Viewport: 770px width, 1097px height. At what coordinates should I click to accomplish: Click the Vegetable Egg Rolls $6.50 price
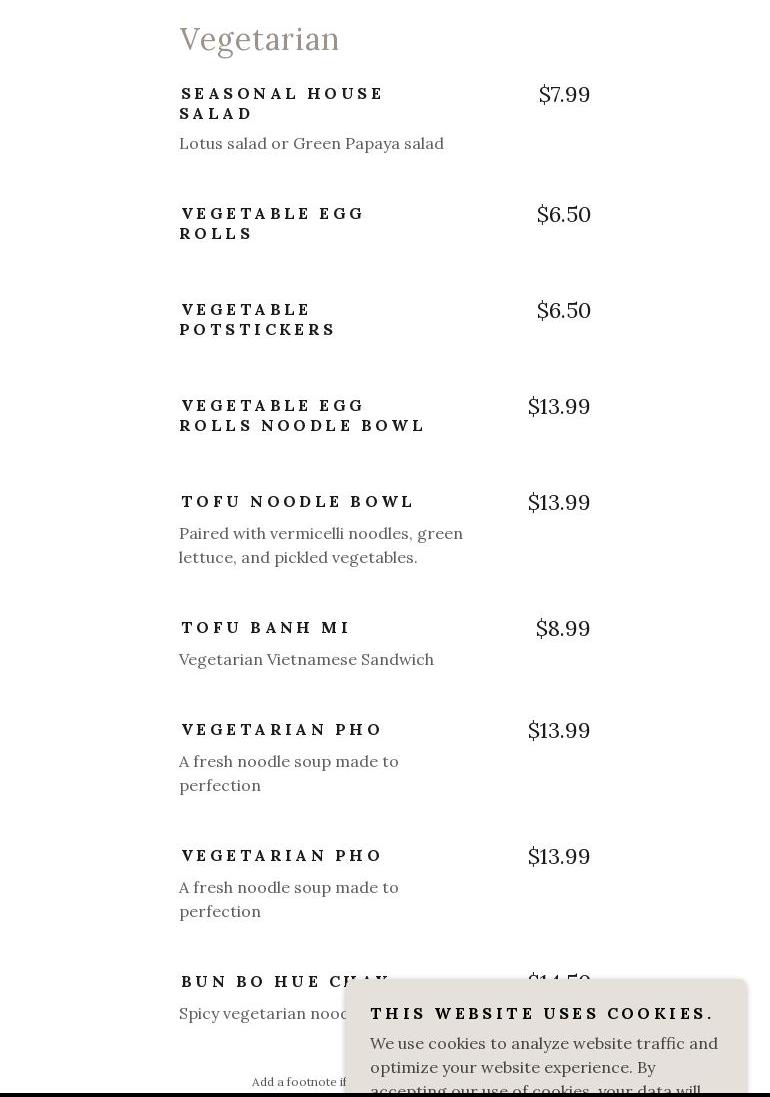[x=563, y=214]
